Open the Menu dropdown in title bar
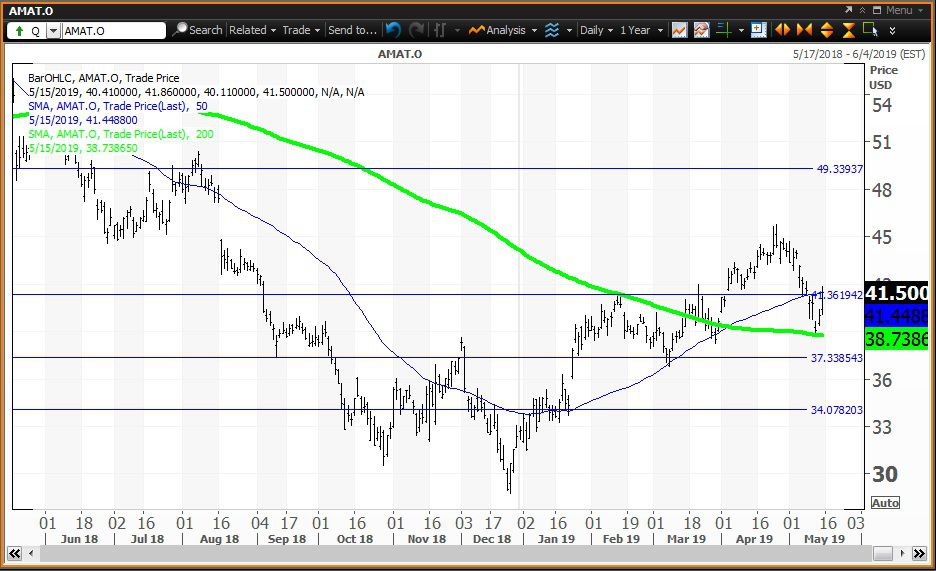Image resolution: width=936 pixels, height=571 pixels. 903,10
